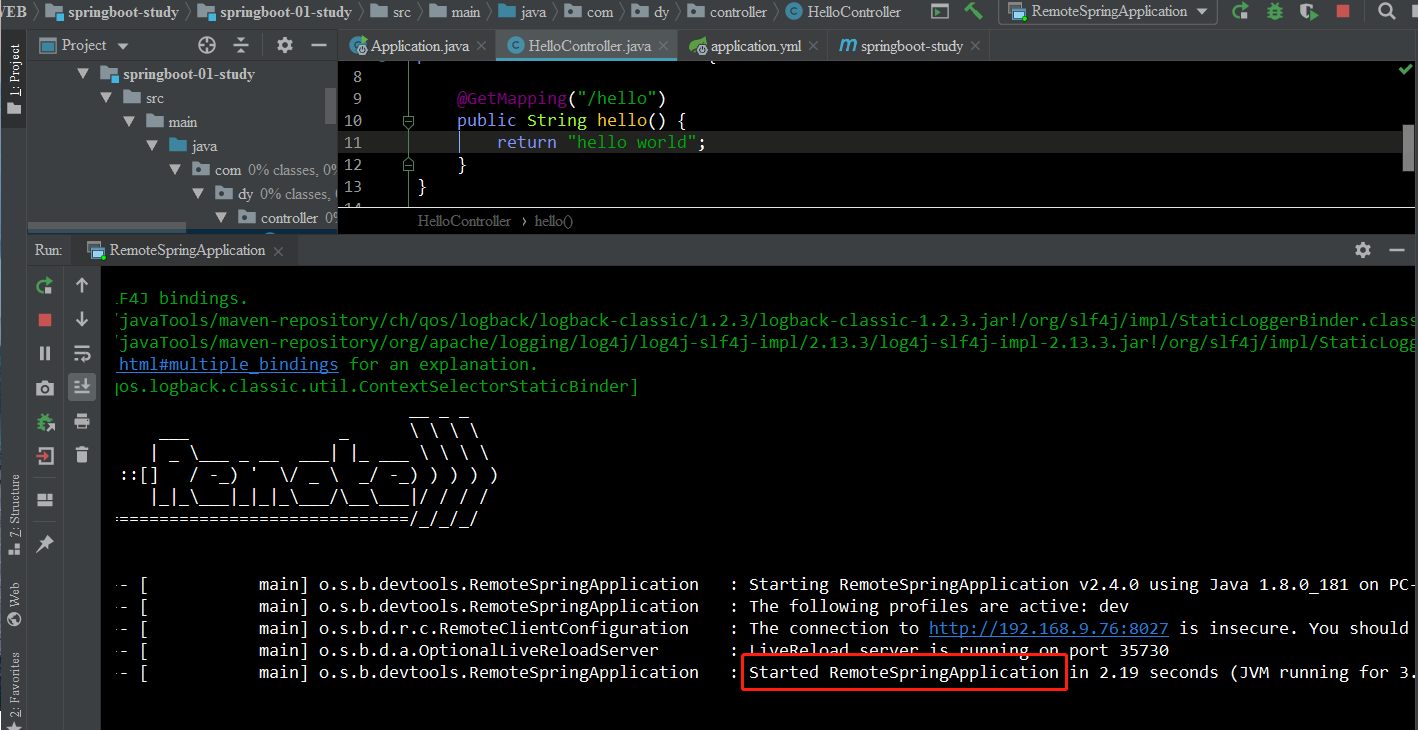Click springboot-study breadcrumb
This screenshot has height=730, width=1418.
click(x=112, y=12)
